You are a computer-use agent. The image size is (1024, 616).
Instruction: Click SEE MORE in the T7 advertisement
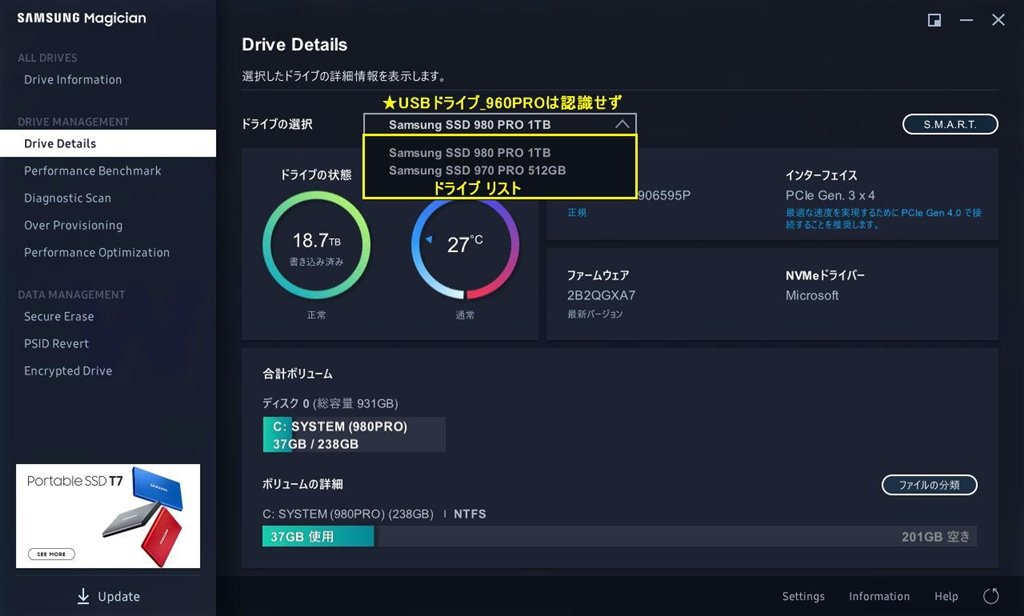51,554
